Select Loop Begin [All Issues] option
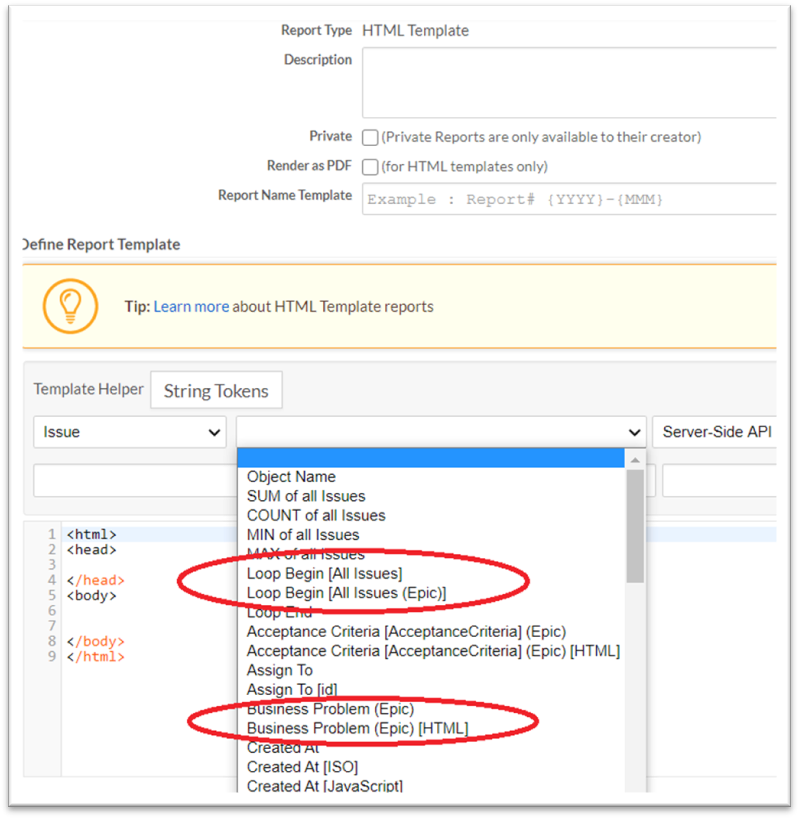 (324, 573)
